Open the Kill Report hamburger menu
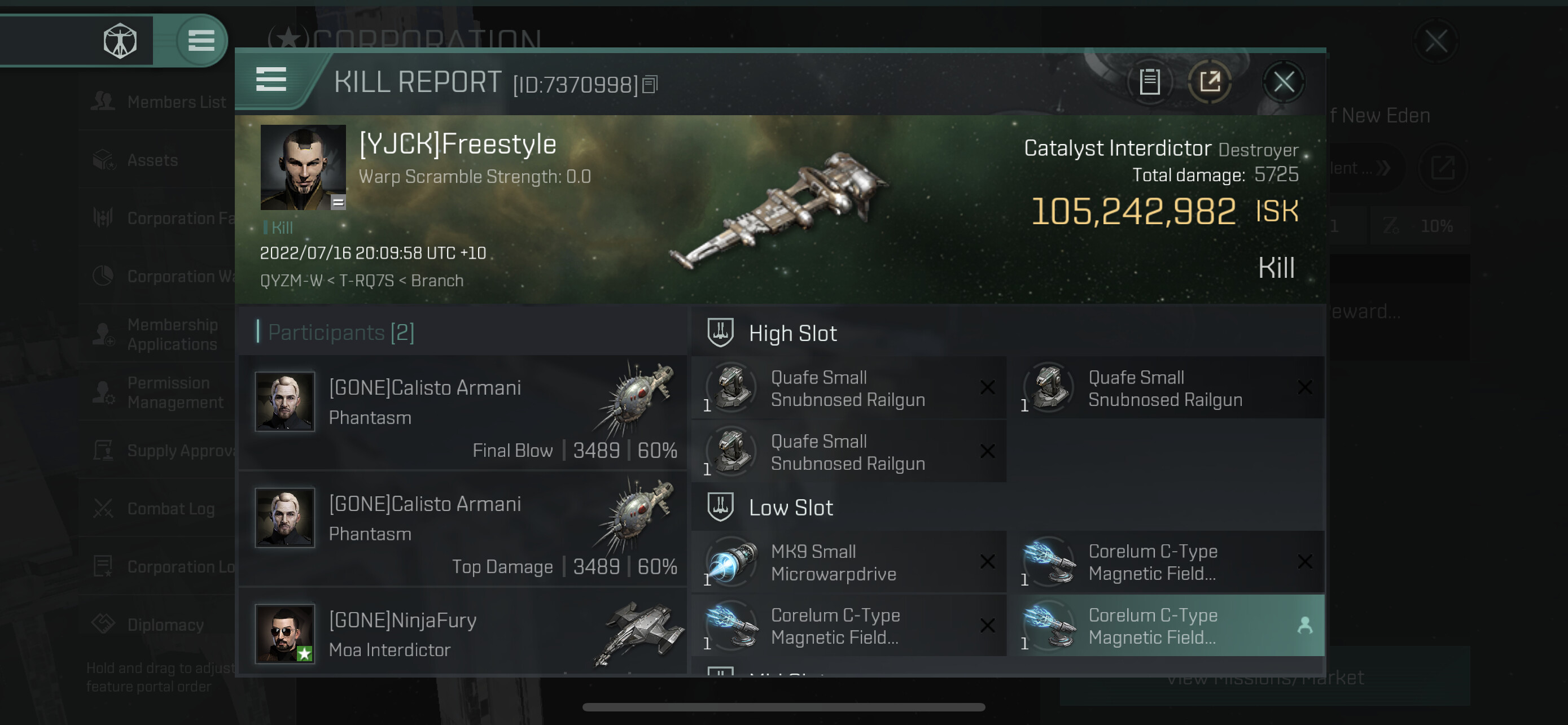The height and width of the screenshot is (725, 1568). click(x=271, y=79)
